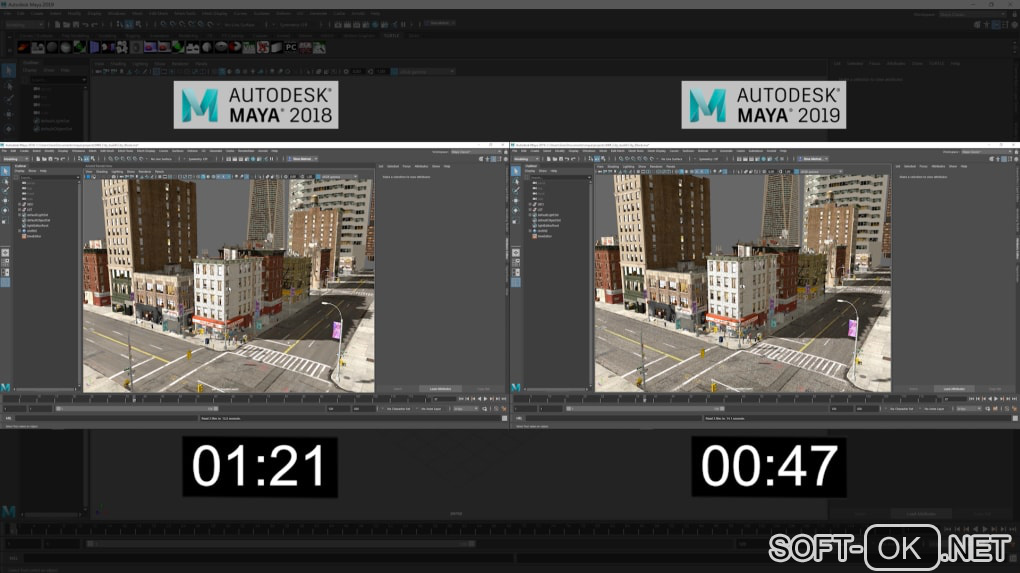Click Open Scene icon in Maya 2018 status line
Screen dimensions: 1020x573
44,159
